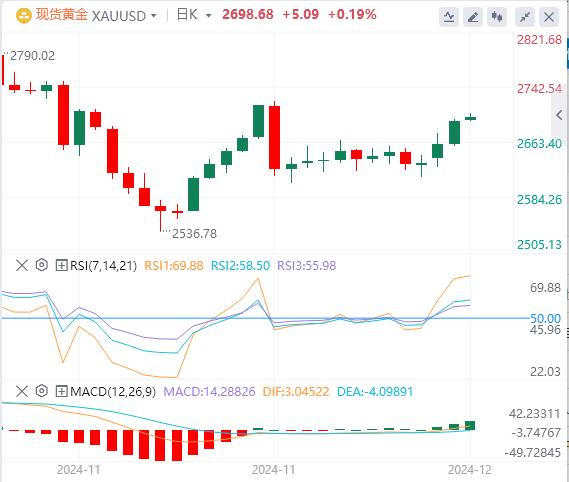Viewport: 569px width, 482px height.
Task: Close the chart with the X icon
Action: click(549, 17)
